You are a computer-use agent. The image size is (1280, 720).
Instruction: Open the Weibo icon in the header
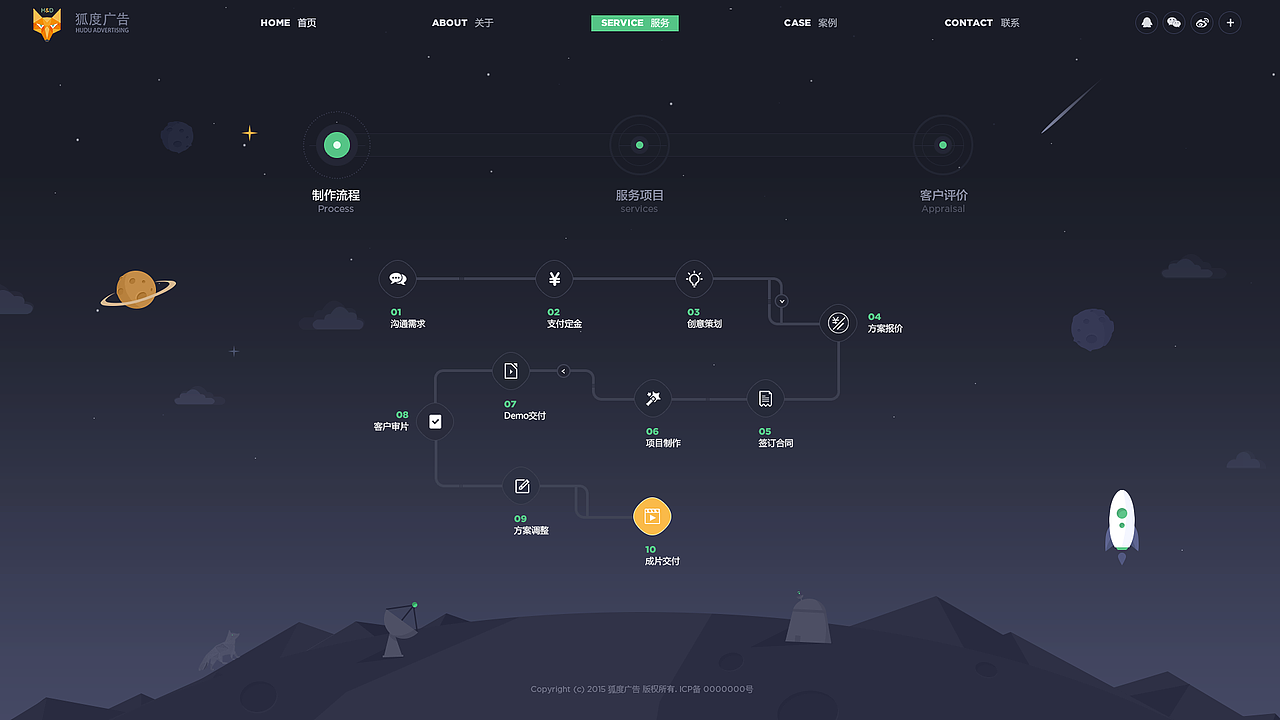coord(1202,23)
